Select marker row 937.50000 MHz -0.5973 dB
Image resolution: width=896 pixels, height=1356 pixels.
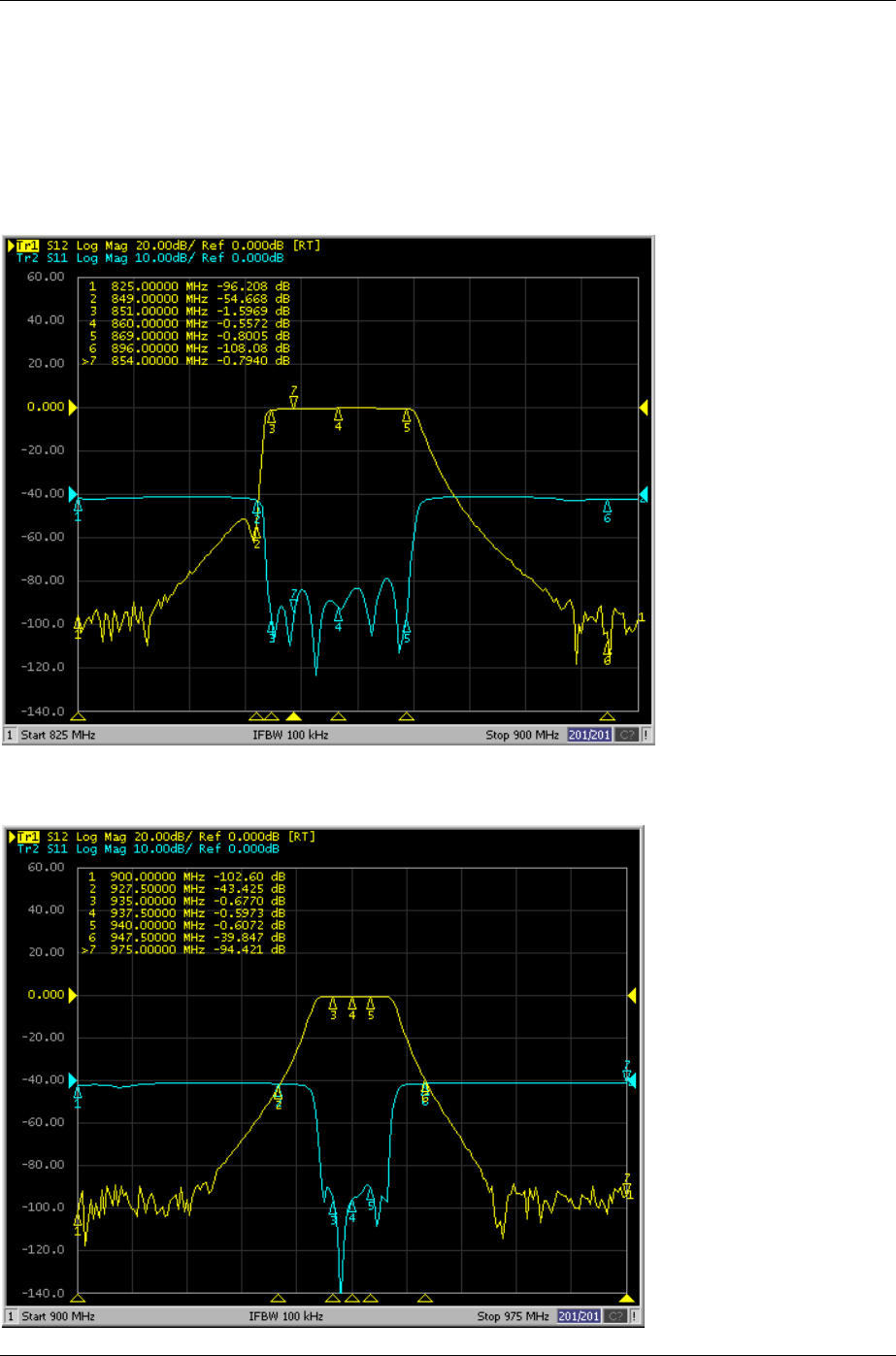point(186,912)
